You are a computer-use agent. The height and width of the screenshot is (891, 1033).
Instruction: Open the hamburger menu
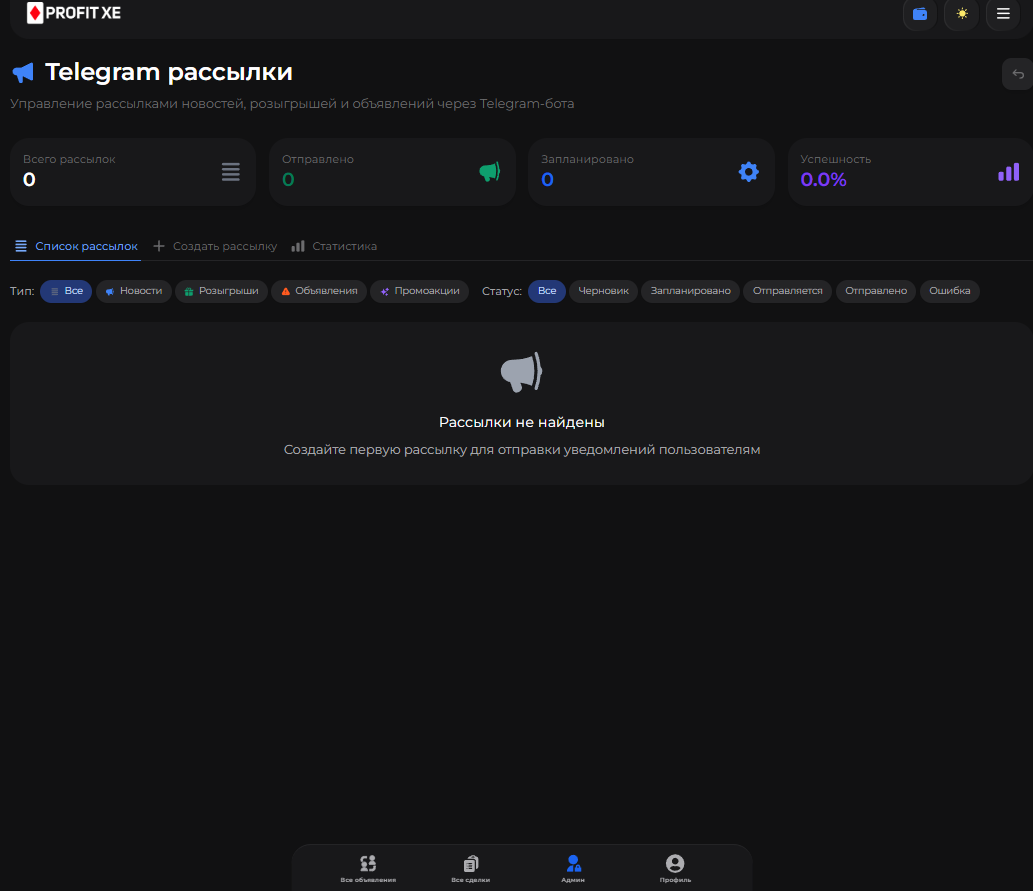[1003, 14]
